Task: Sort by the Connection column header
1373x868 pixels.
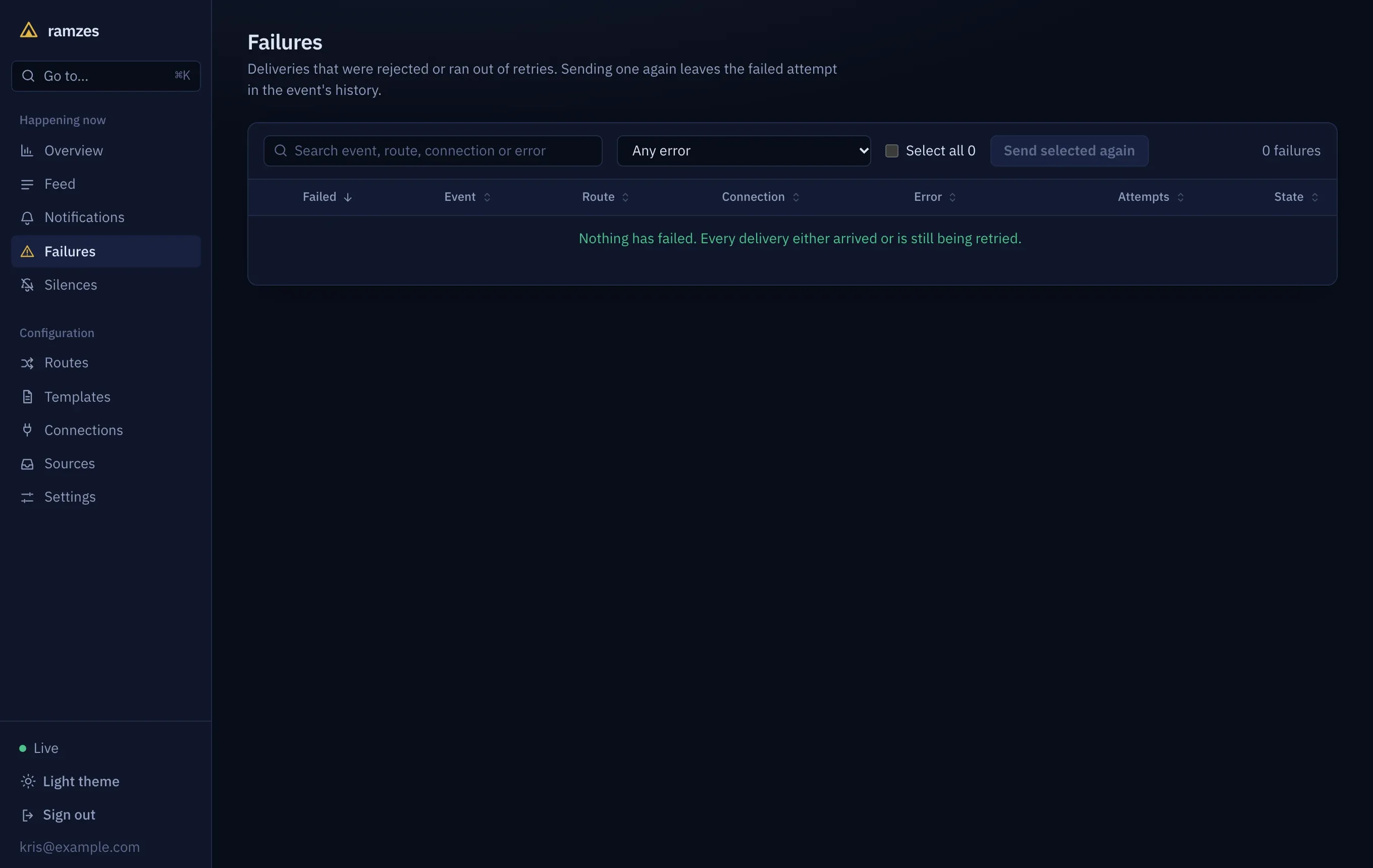Action: (x=761, y=197)
